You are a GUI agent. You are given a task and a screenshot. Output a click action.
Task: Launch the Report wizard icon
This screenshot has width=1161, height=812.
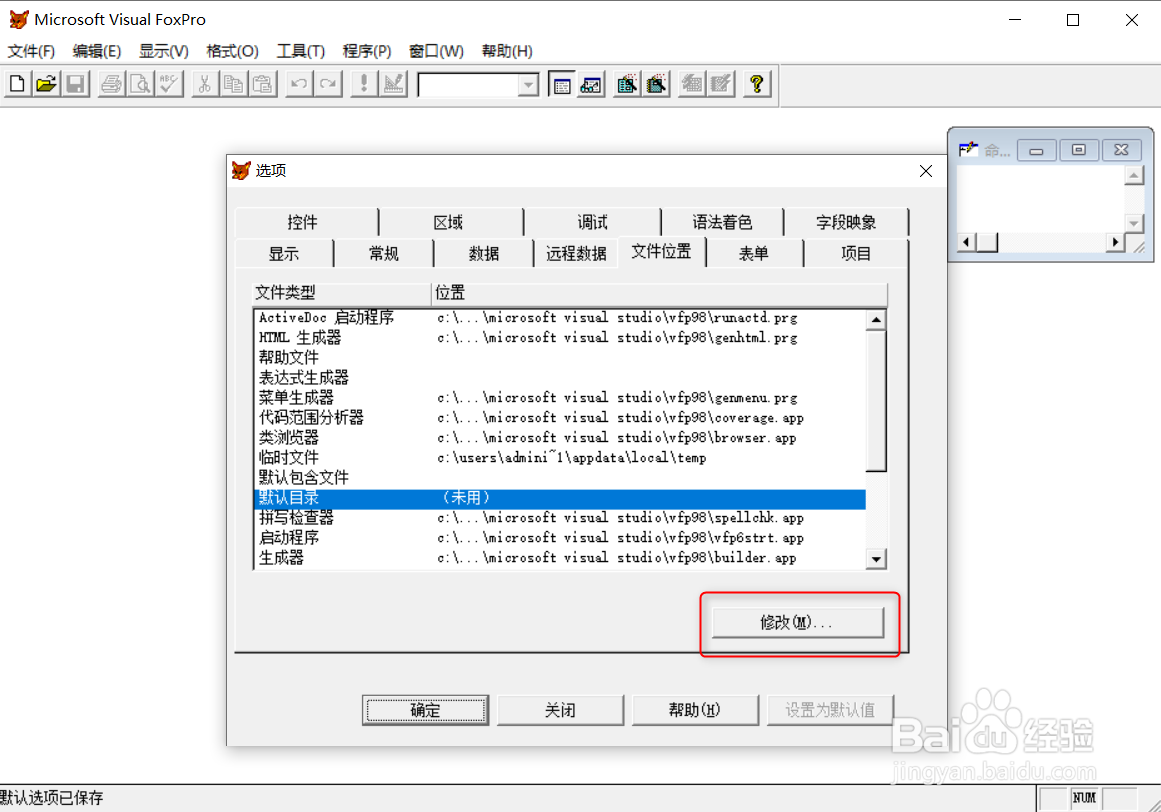click(656, 84)
